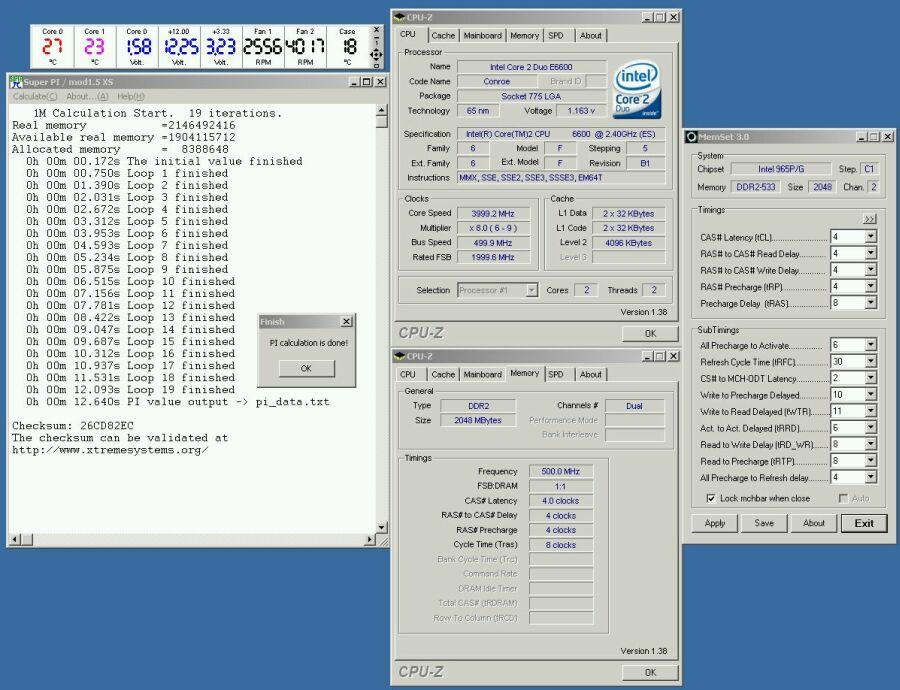Open the Help(H) menu in Super PI
The height and width of the screenshot is (690, 900).
click(x=131, y=96)
